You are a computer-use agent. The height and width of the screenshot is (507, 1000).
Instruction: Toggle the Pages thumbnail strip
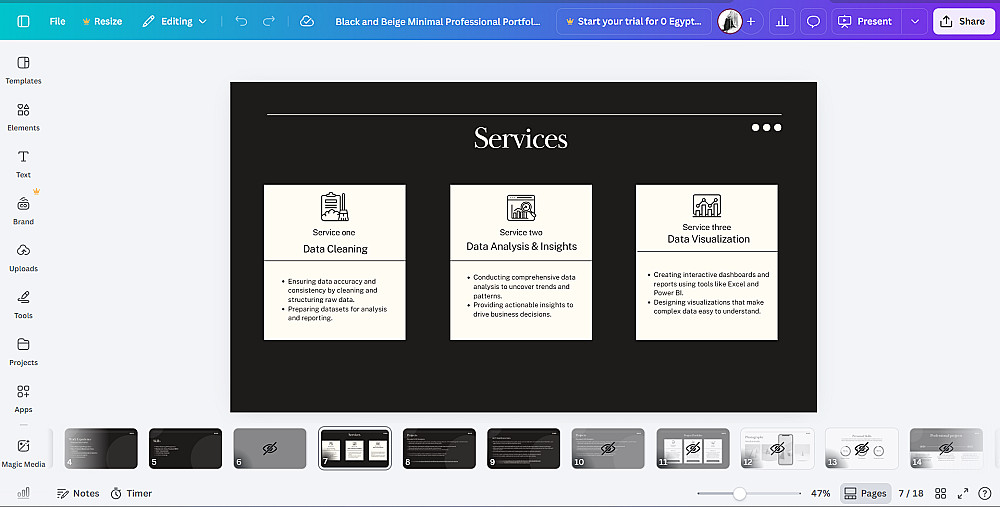tap(865, 493)
